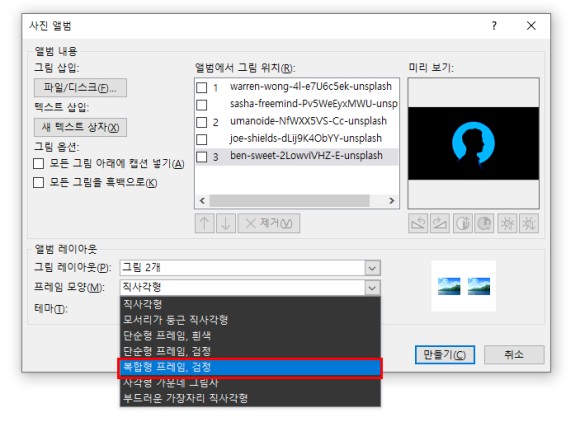
Task: Select ben-sweet-2LowviVHZ-E-unsplash list entry
Action: click(306, 156)
